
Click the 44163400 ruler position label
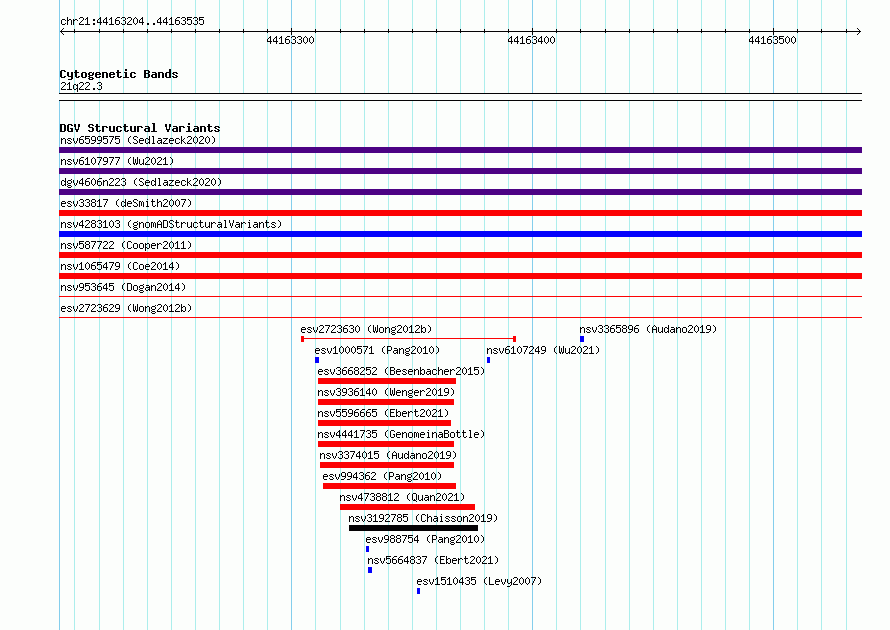531,40
